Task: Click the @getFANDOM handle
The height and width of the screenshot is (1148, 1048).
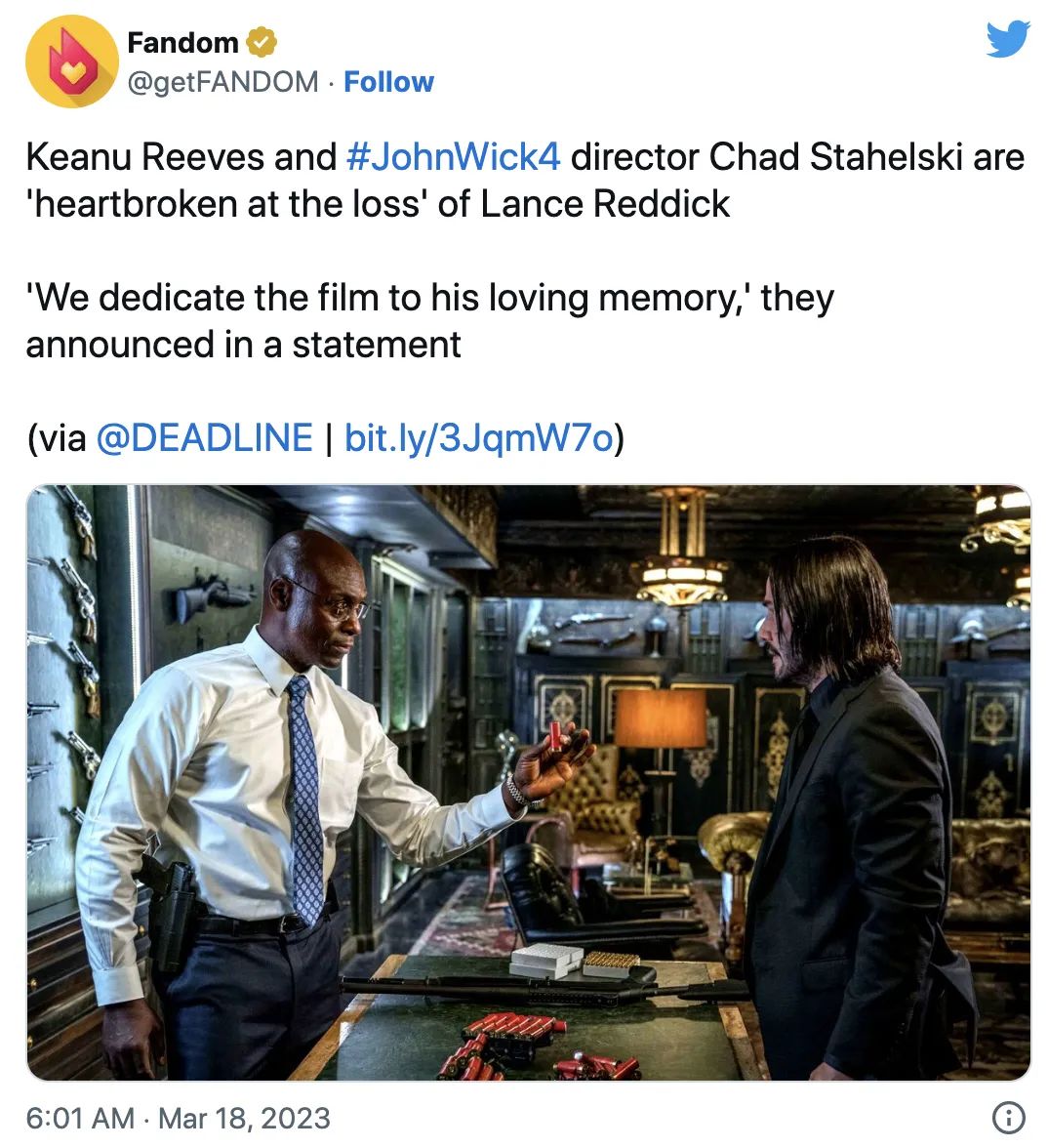Action: coord(222,82)
